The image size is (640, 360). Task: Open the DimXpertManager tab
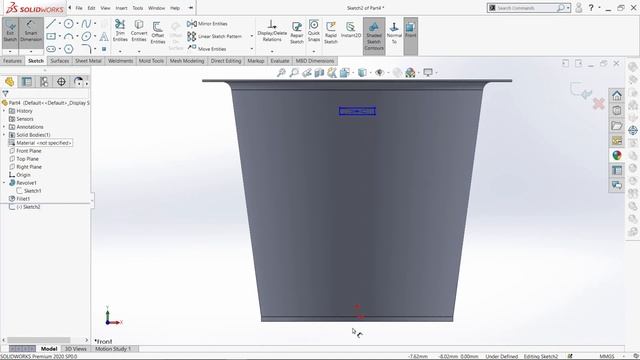tap(61, 82)
